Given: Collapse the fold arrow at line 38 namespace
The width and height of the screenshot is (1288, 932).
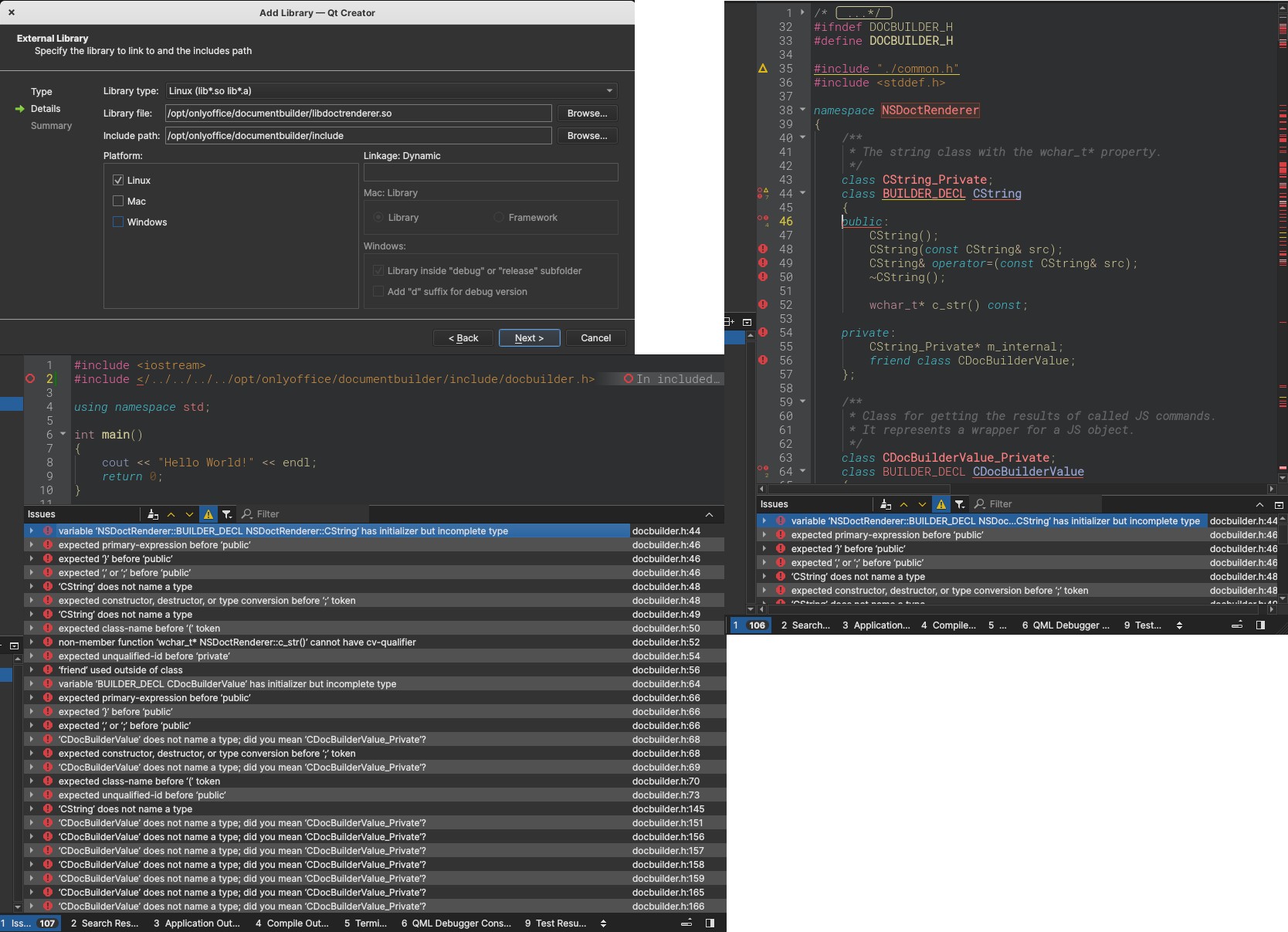Looking at the screenshot, I should tap(803, 110).
